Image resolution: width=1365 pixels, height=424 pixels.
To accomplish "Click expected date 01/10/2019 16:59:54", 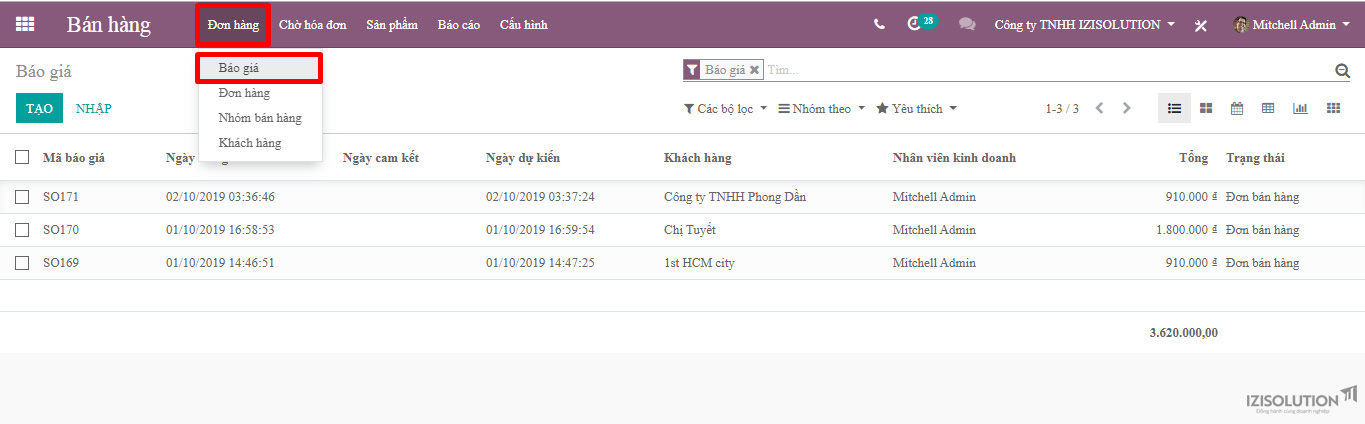I will pos(540,230).
